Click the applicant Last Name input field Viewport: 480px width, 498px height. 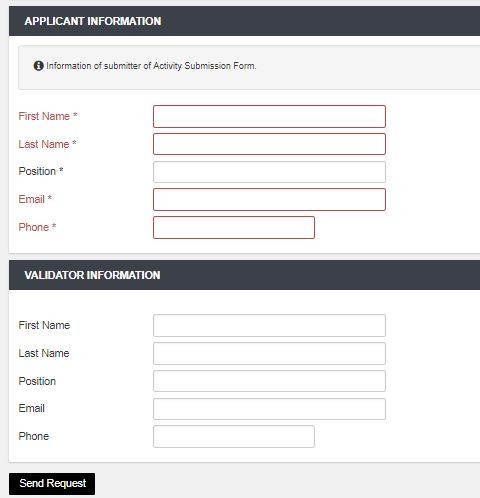[269, 144]
